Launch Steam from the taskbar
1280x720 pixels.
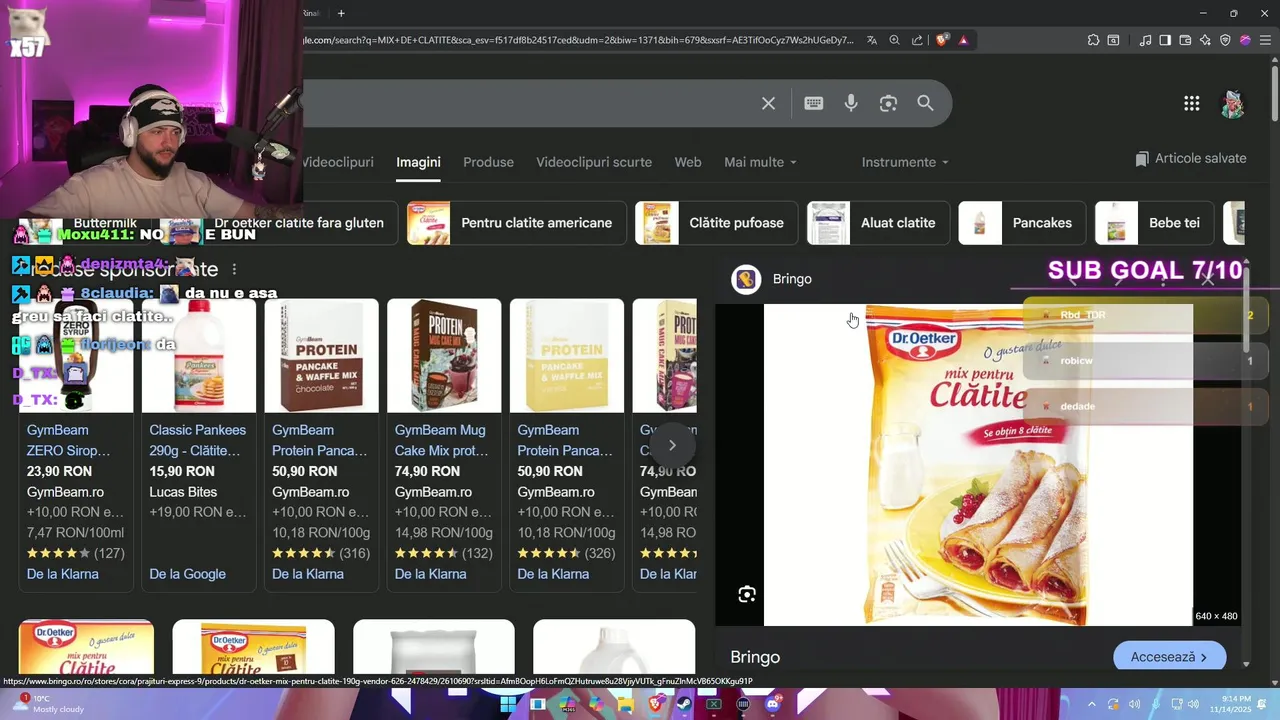tap(683, 704)
